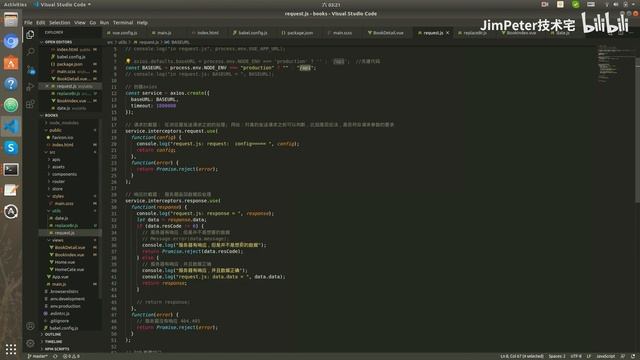Close the request.js editor tab
The height and width of the screenshot is (360, 640).
447,33
